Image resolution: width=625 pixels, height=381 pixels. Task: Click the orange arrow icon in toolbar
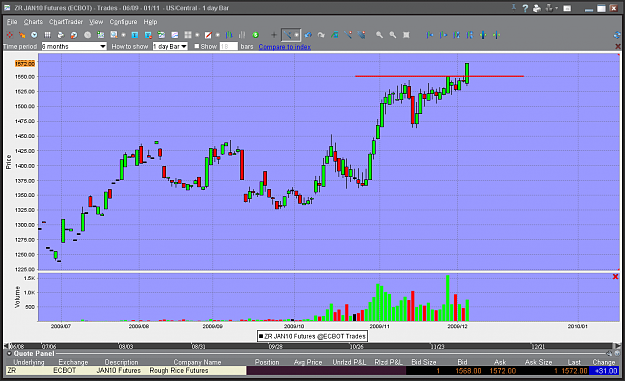tap(22, 35)
